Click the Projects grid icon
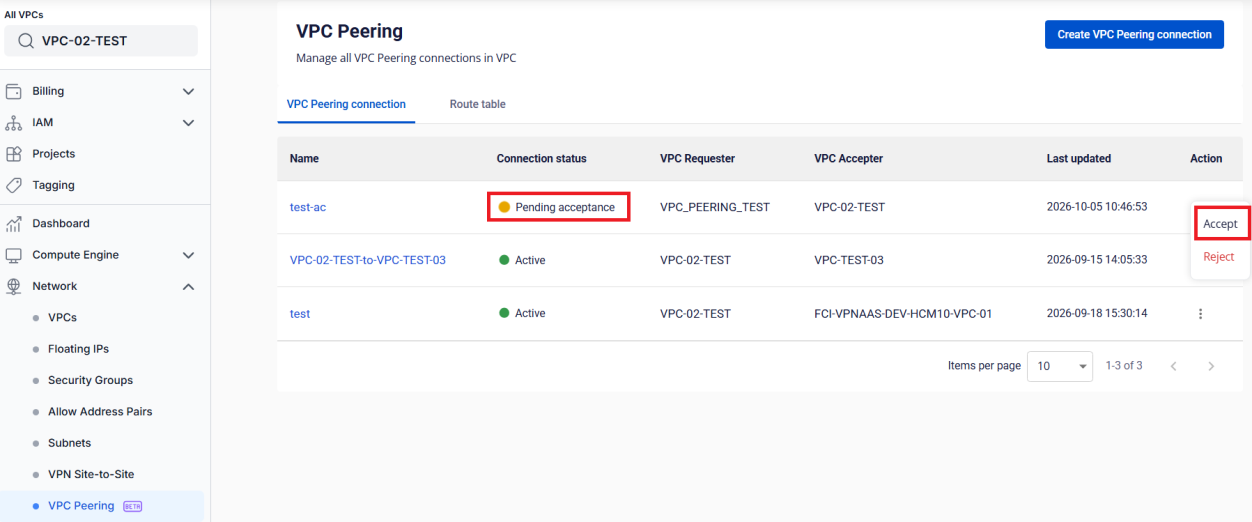The image size is (1252, 522). [14, 154]
